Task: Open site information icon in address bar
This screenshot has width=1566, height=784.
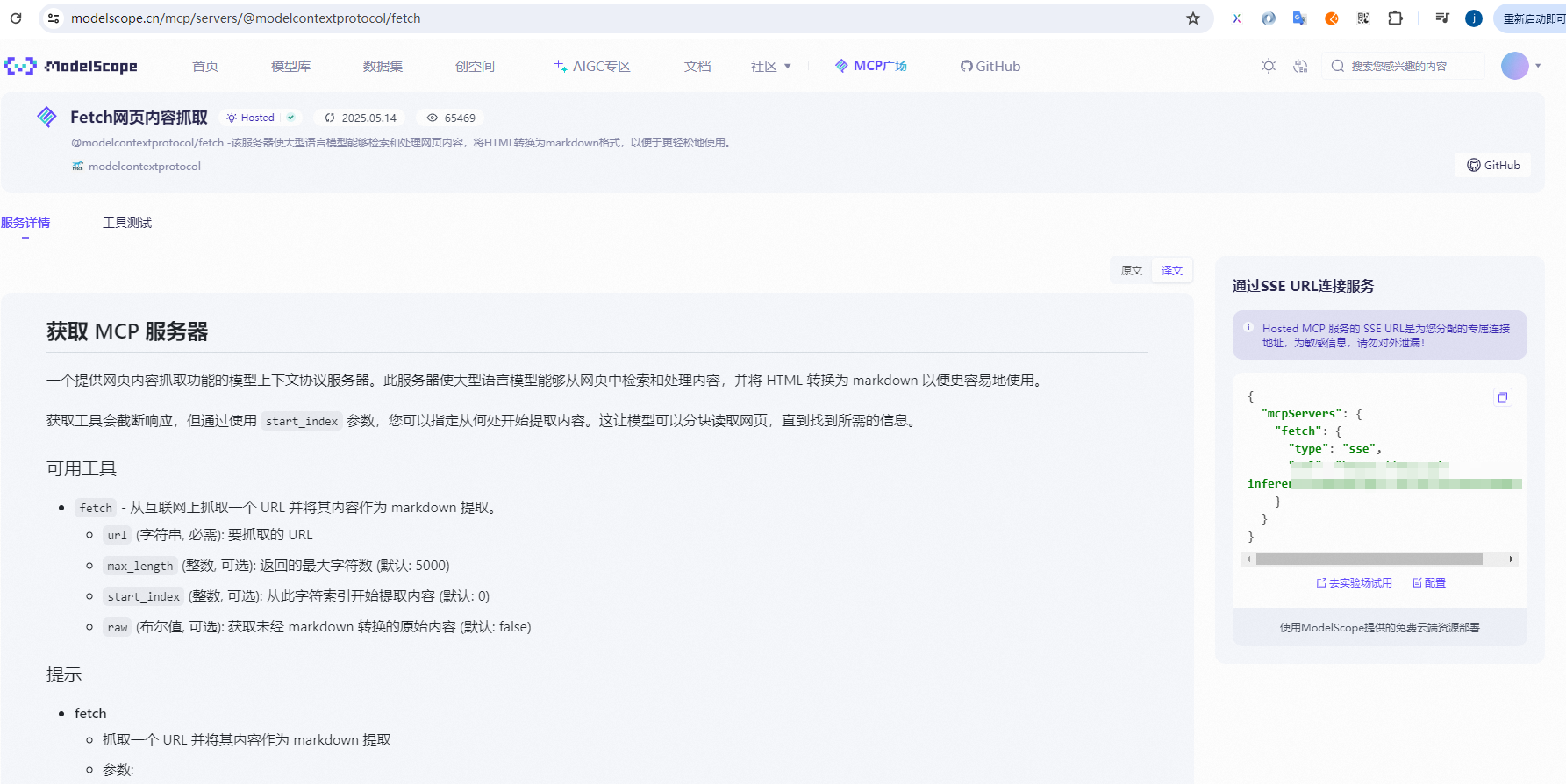Action: tap(54, 18)
